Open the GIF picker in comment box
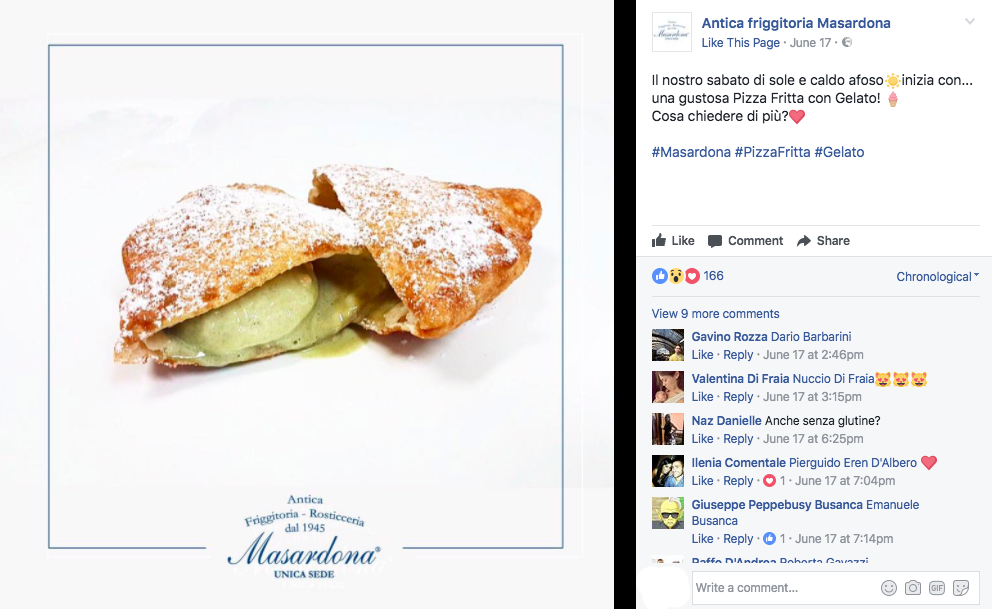Image resolution: width=992 pixels, height=609 pixels. pyautogui.click(x=937, y=588)
